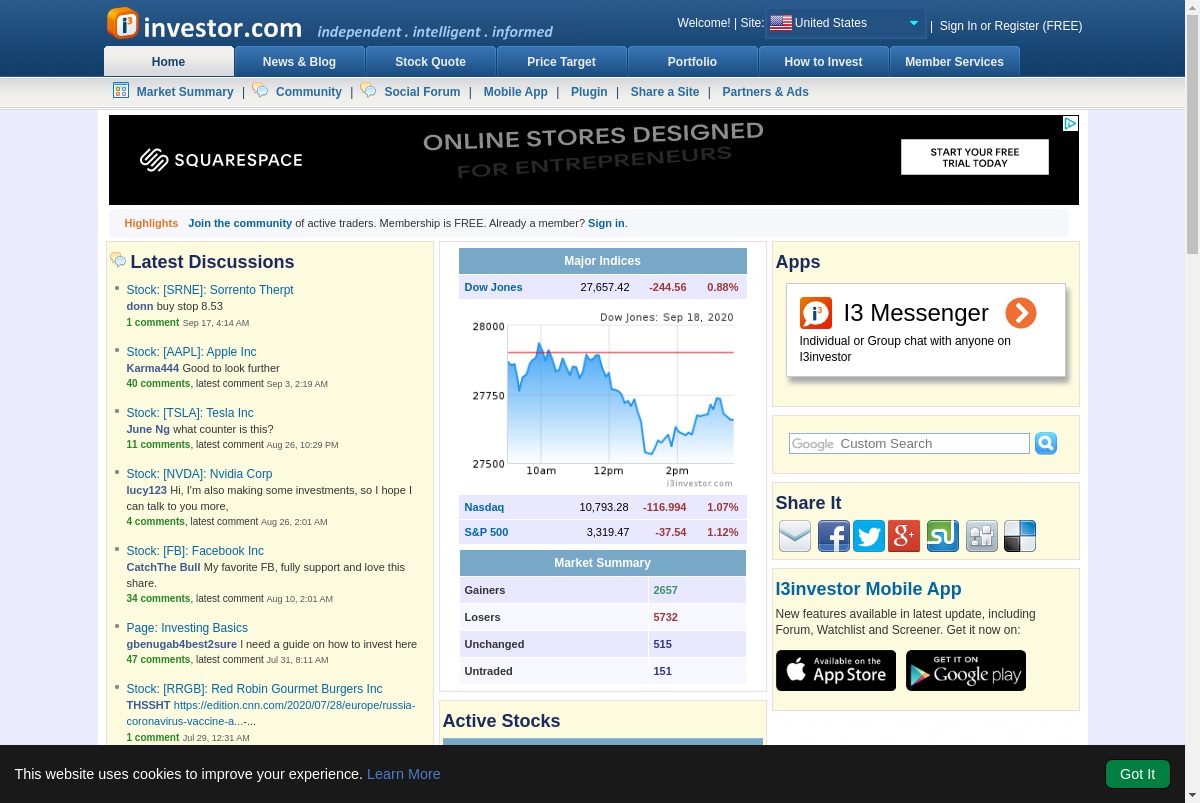The width and height of the screenshot is (1200, 803).
Task: Click the Sign in link in Highlights
Action: tap(606, 223)
